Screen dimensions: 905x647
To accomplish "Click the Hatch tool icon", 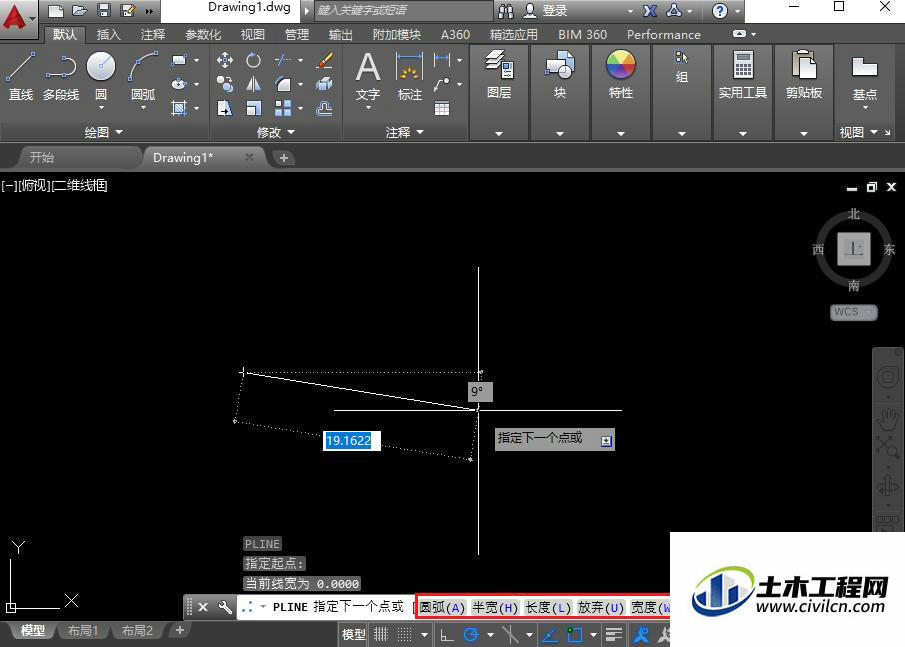I will coord(179,108).
